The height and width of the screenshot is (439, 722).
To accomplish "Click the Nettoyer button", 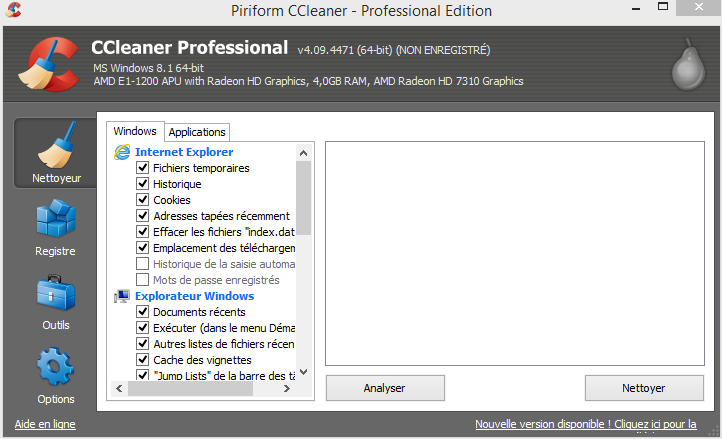I will (644, 388).
